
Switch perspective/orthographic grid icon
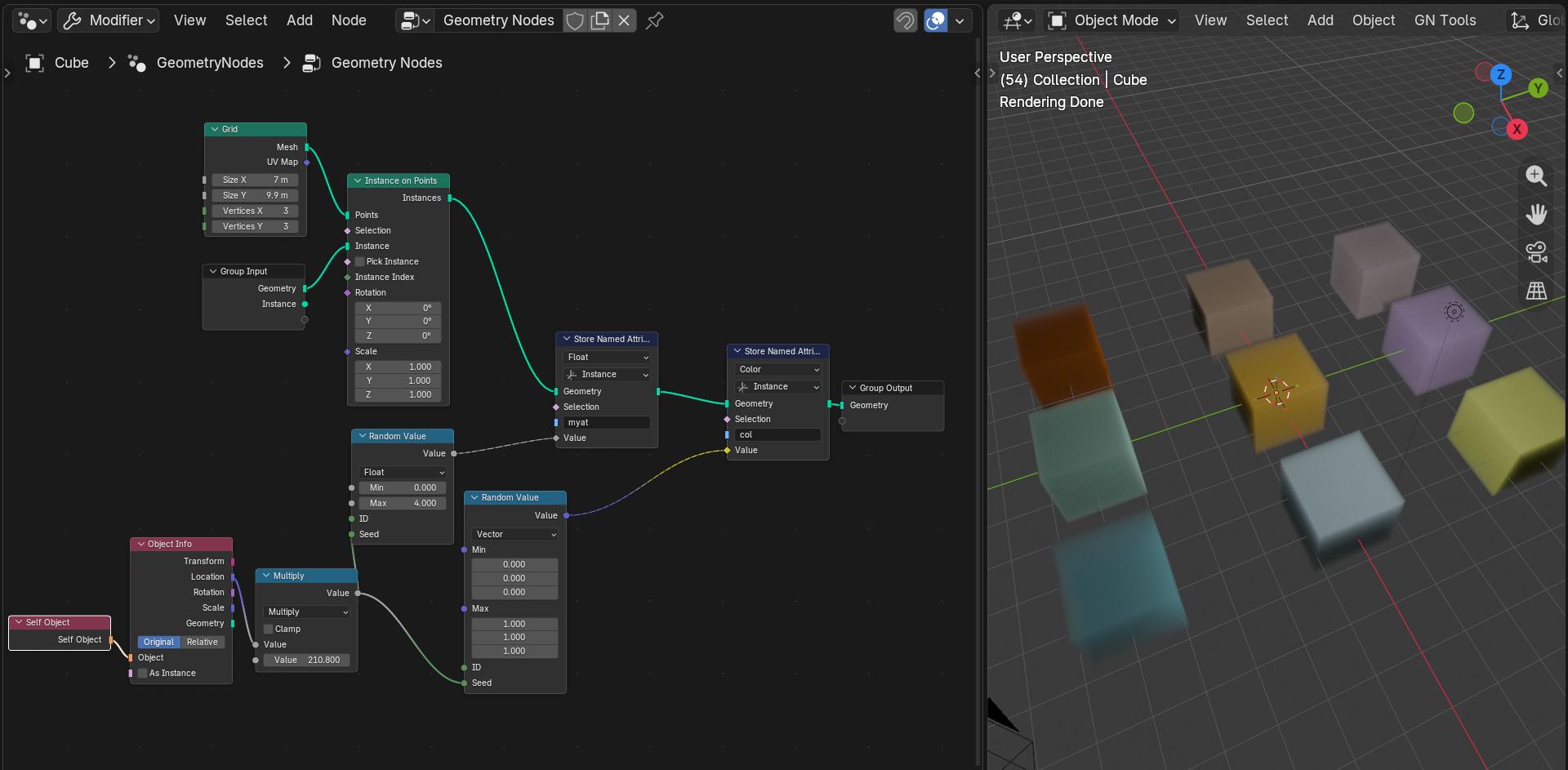pyautogui.click(x=1536, y=291)
